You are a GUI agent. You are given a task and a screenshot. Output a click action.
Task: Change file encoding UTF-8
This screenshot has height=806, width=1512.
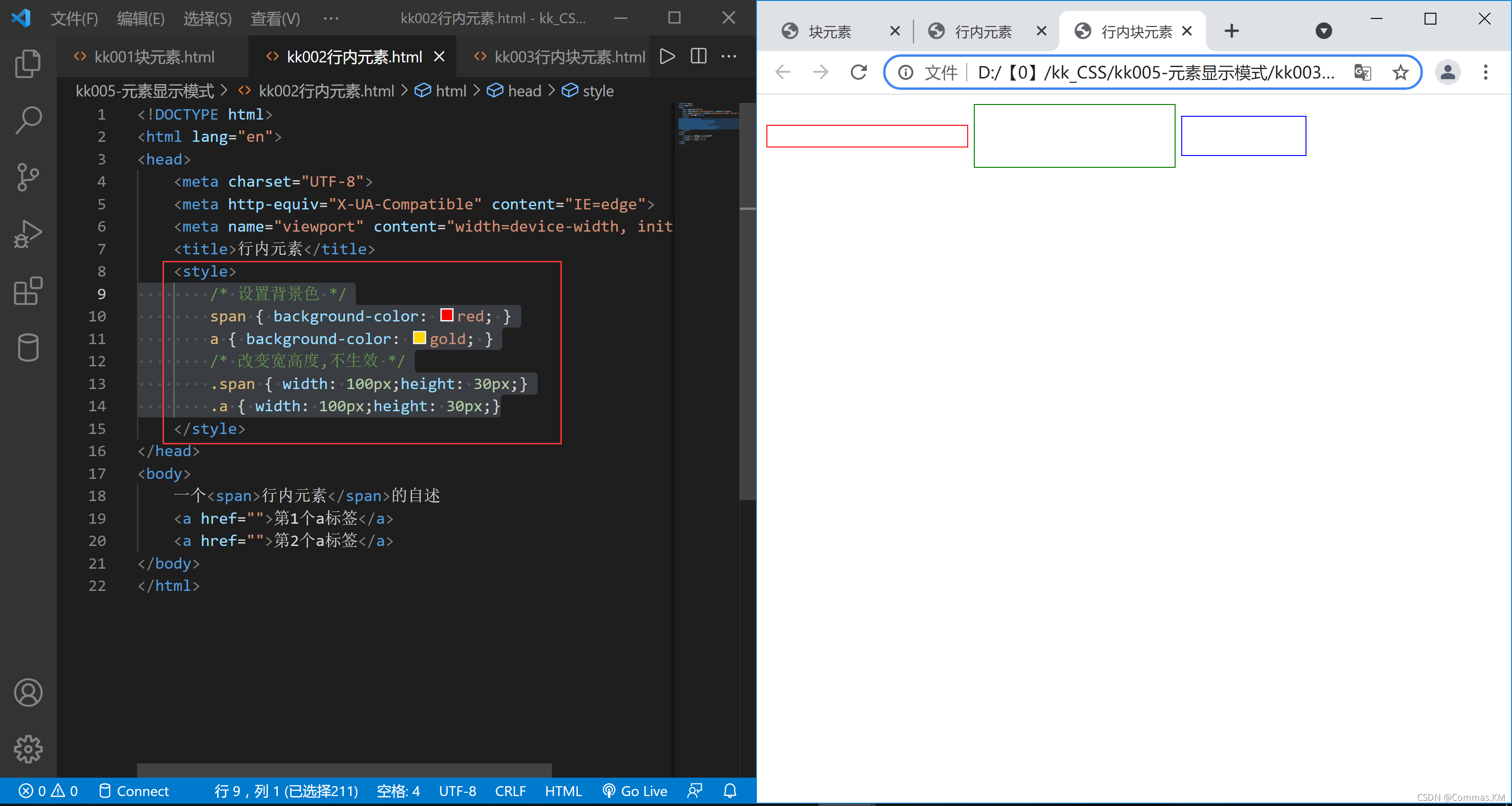click(457, 791)
